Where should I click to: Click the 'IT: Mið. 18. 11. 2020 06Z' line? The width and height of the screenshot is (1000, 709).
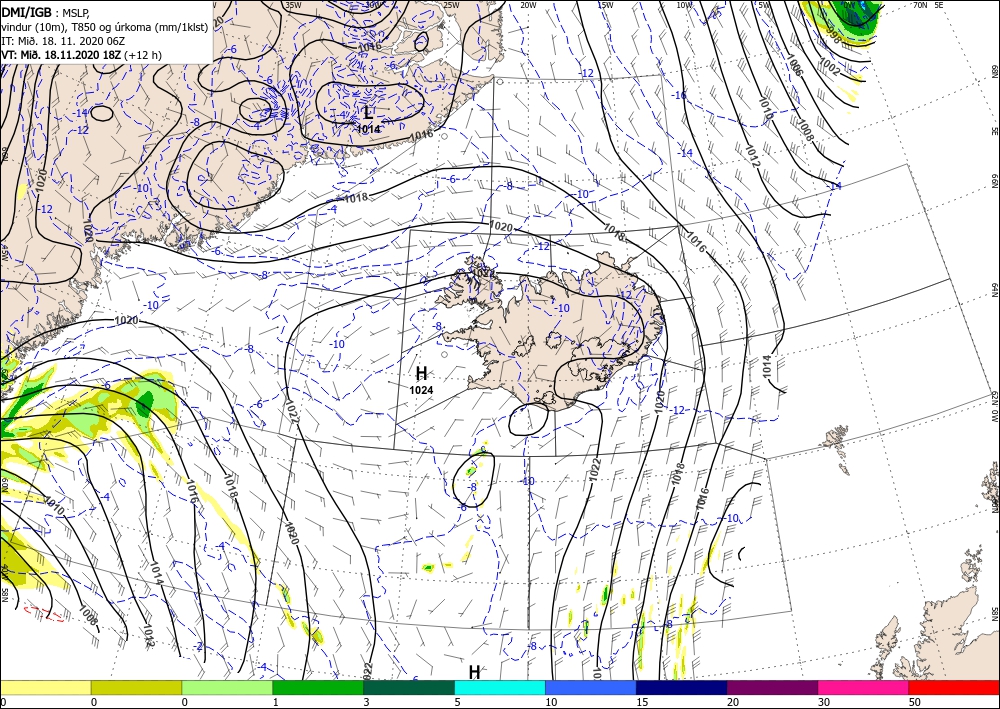(63, 41)
